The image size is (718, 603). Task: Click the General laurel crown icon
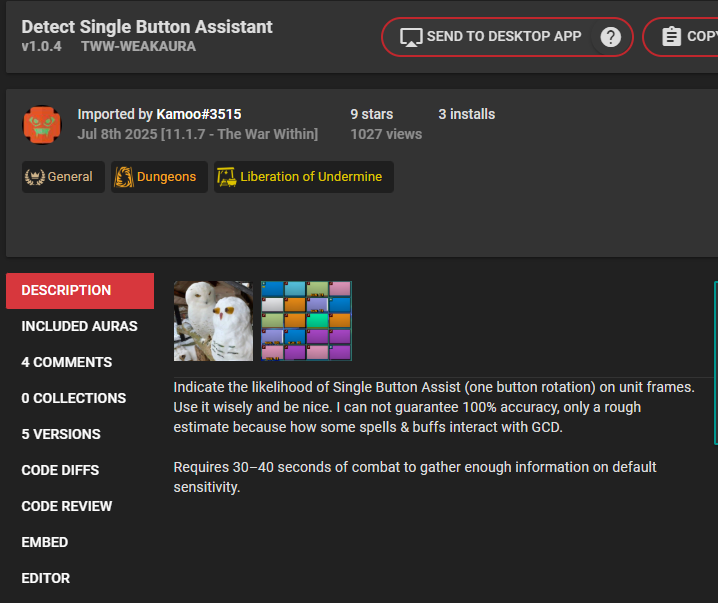pyautogui.click(x=34, y=177)
